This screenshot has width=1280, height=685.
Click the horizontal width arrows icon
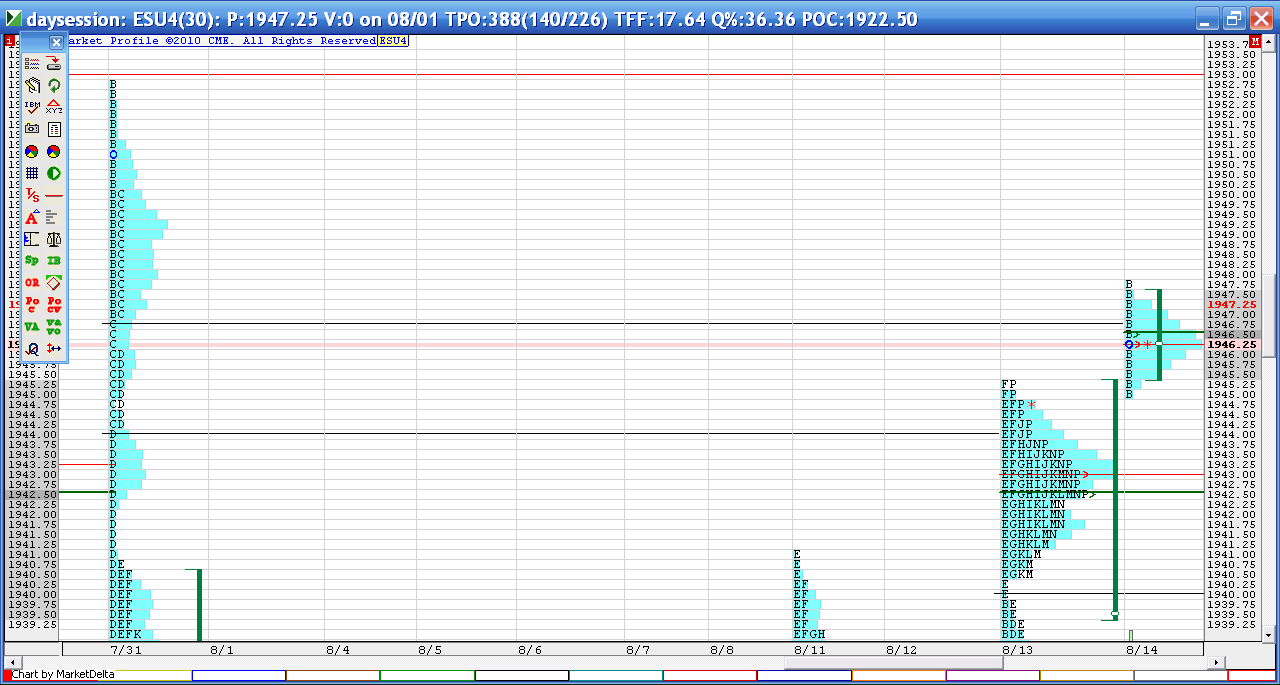coord(54,349)
